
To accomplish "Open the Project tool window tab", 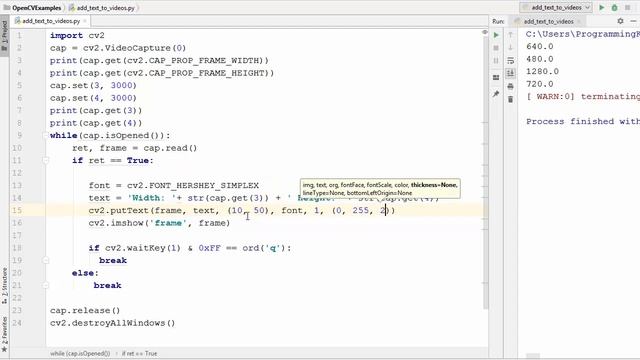I will pos(4,35).
